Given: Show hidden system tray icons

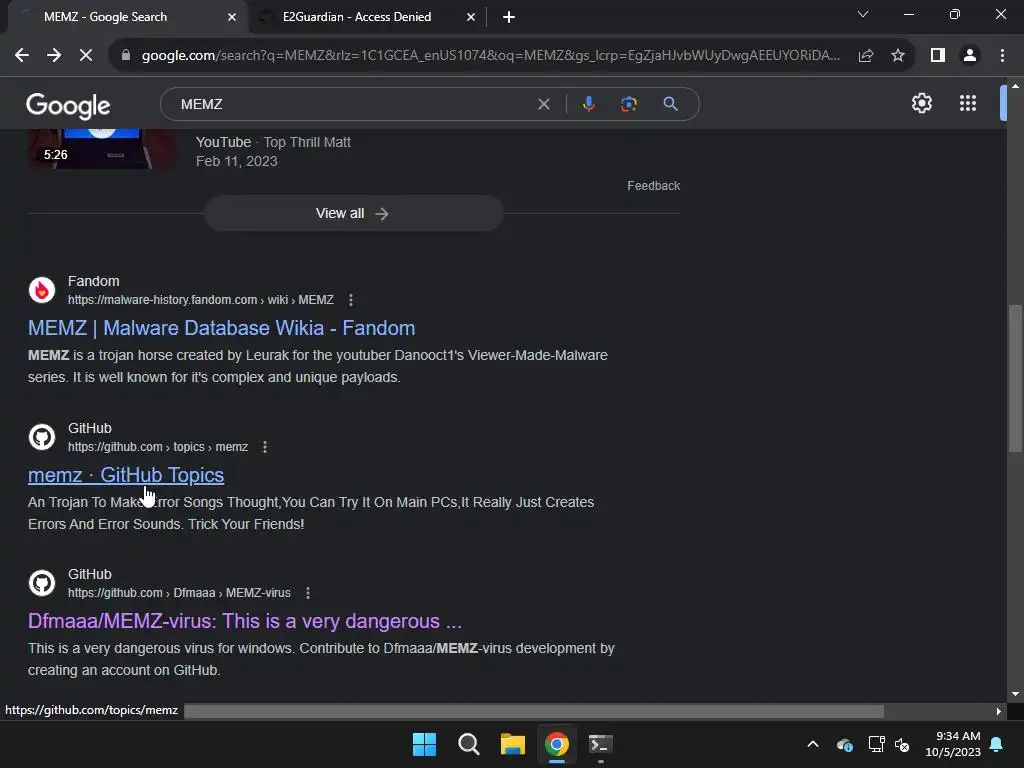Looking at the screenshot, I should pyautogui.click(x=812, y=744).
